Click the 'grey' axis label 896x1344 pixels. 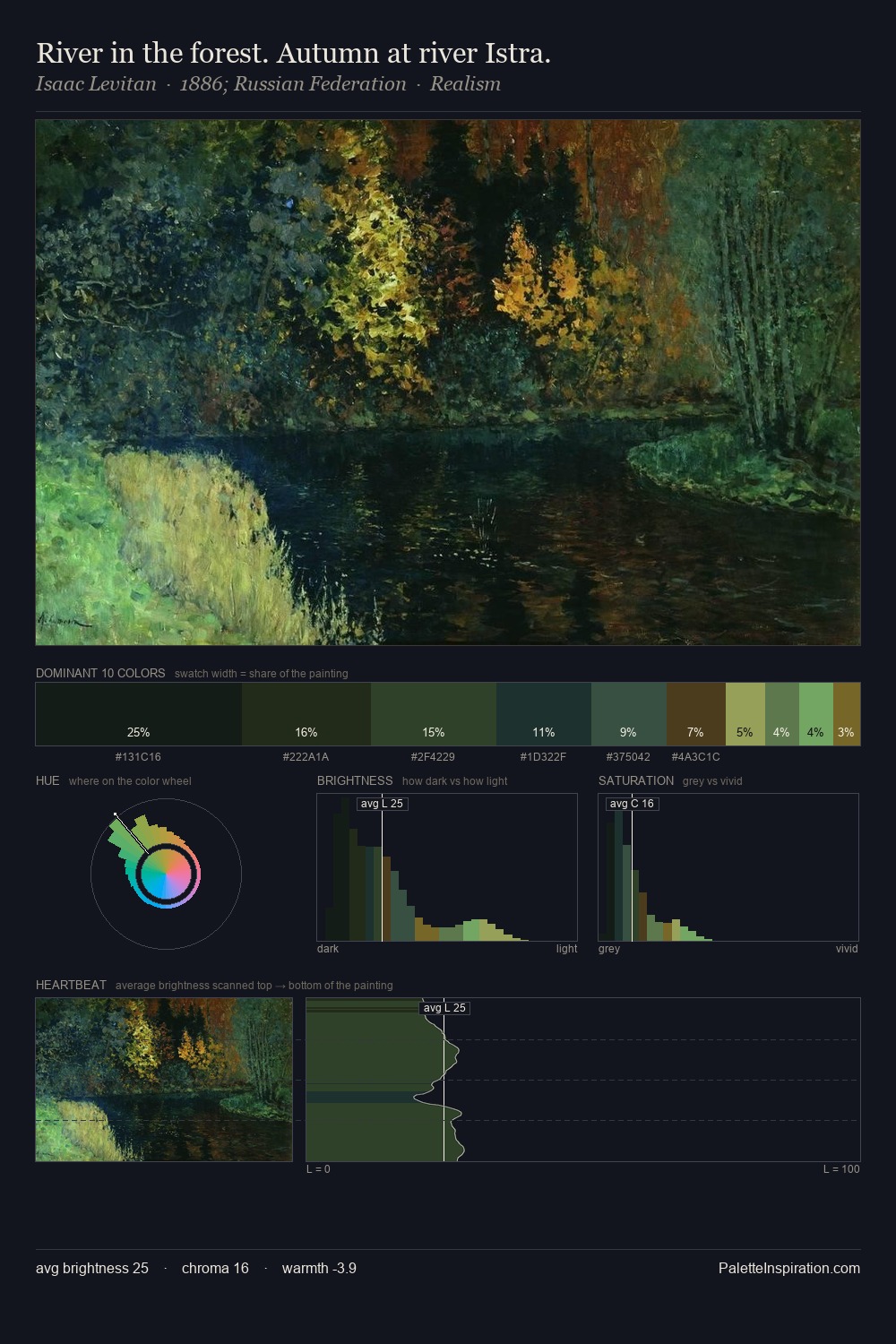[x=609, y=949]
